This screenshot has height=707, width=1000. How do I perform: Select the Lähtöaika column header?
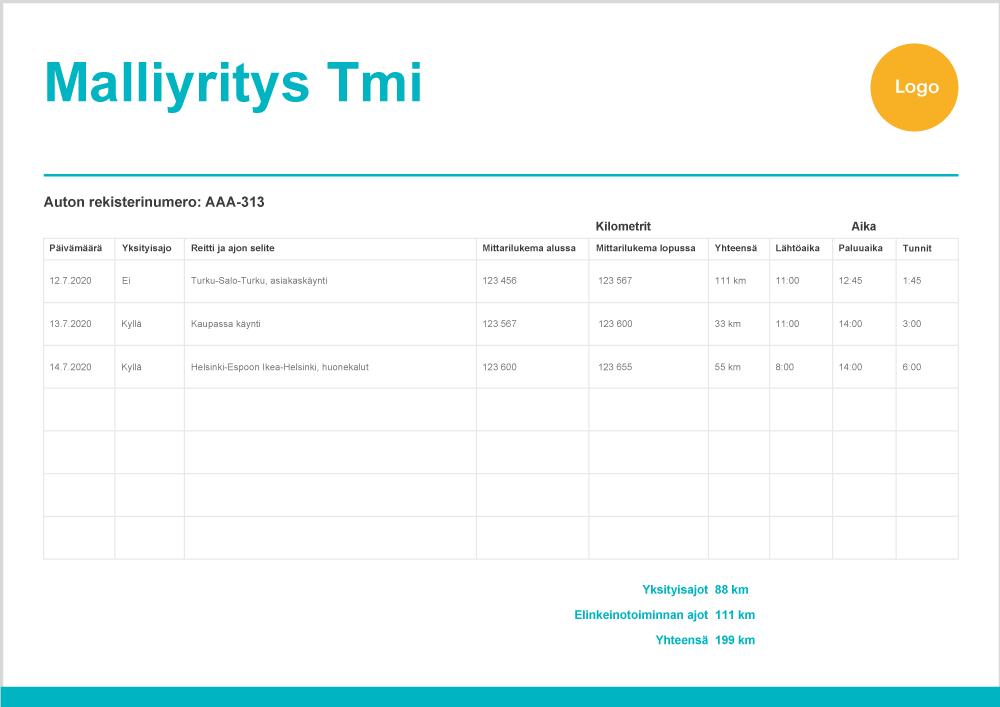pos(797,248)
